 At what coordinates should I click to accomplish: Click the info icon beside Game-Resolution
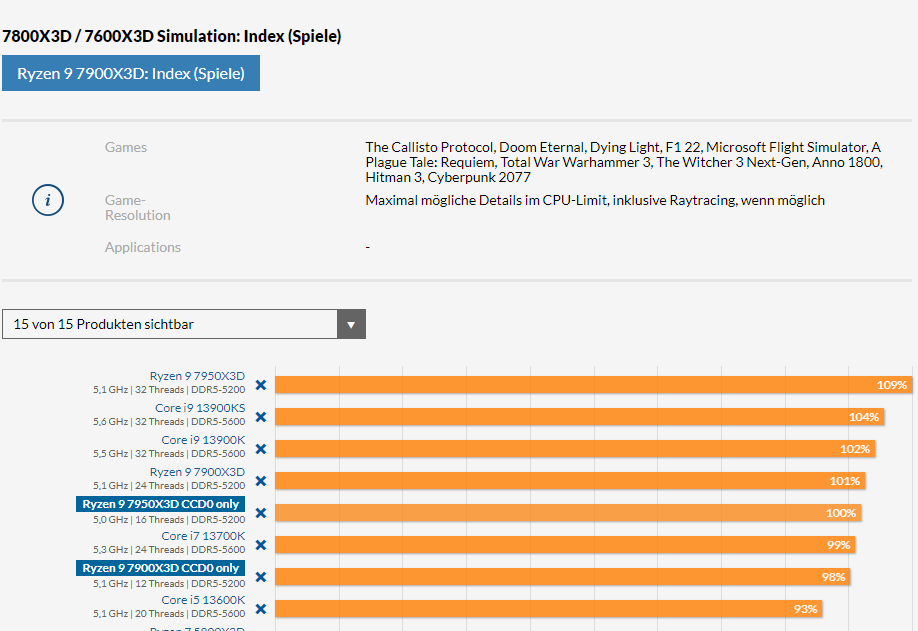pyautogui.click(x=48, y=200)
